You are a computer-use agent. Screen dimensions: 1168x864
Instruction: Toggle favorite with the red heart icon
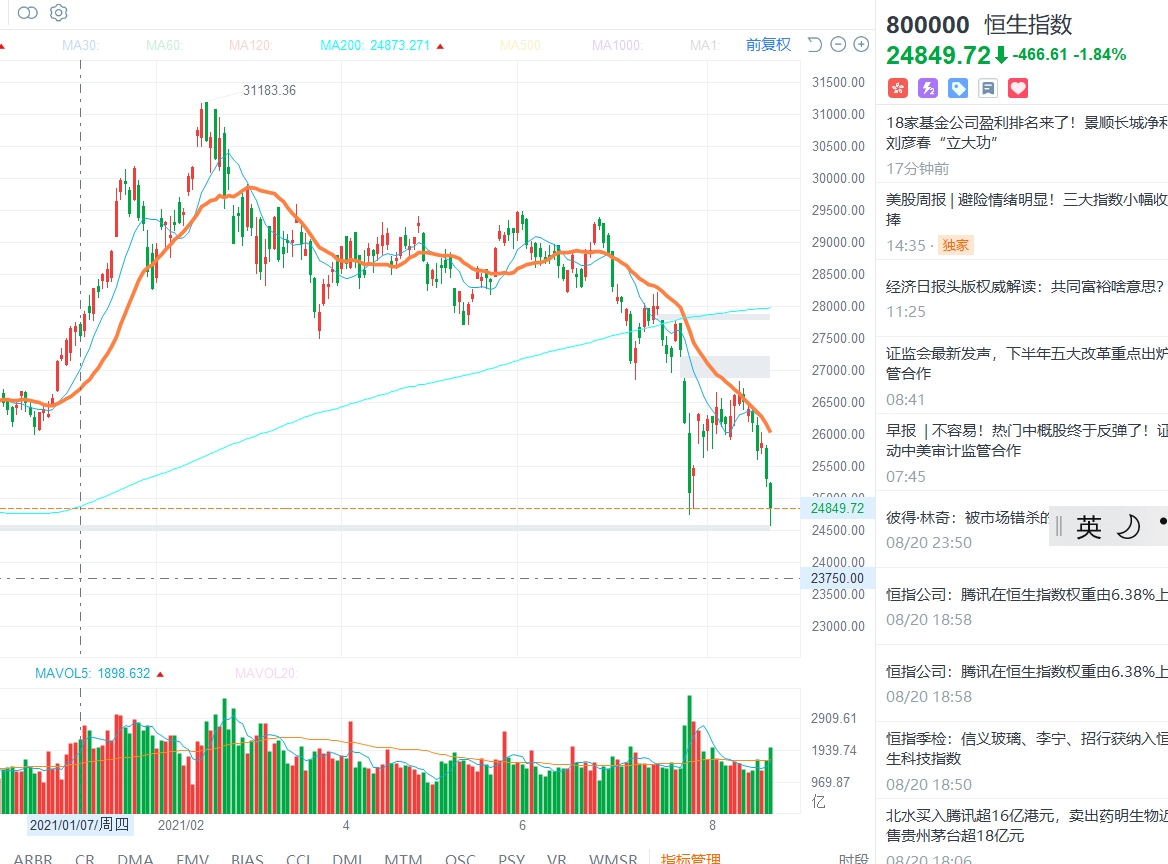click(x=1018, y=88)
